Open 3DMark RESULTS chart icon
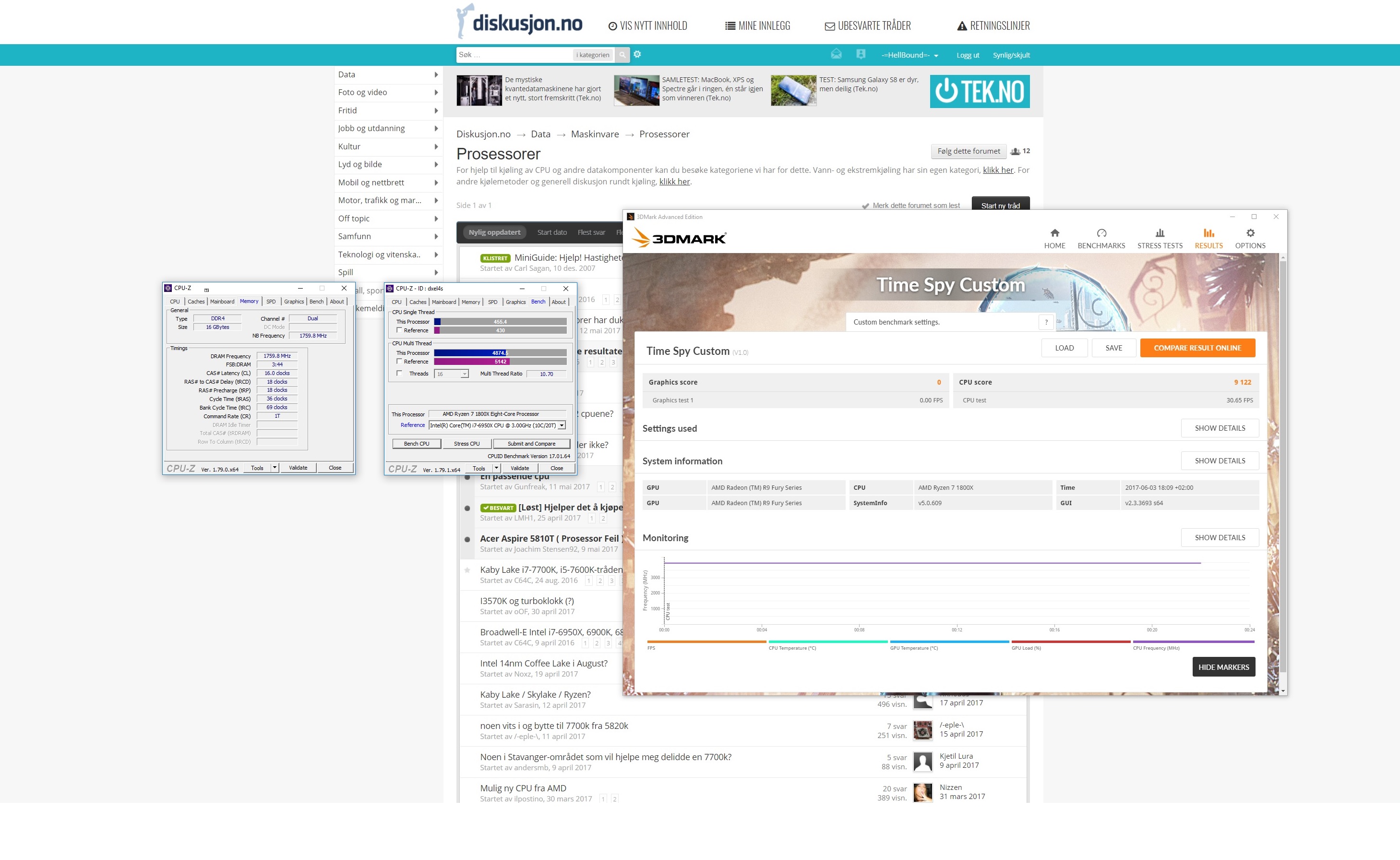Viewport: 1400px width, 860px height. pyautogui.click(x=1209, y=232)
